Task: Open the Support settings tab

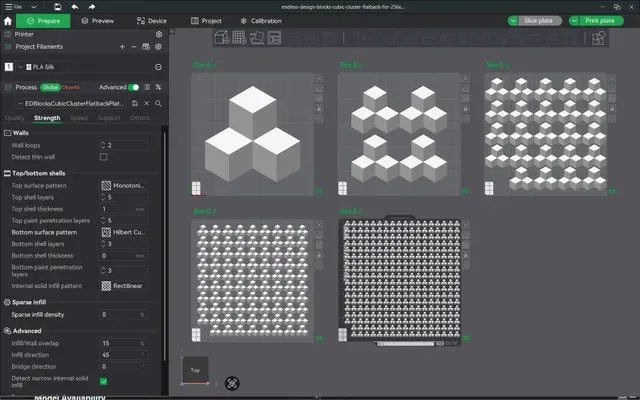Action: click(x=109, y=118)
